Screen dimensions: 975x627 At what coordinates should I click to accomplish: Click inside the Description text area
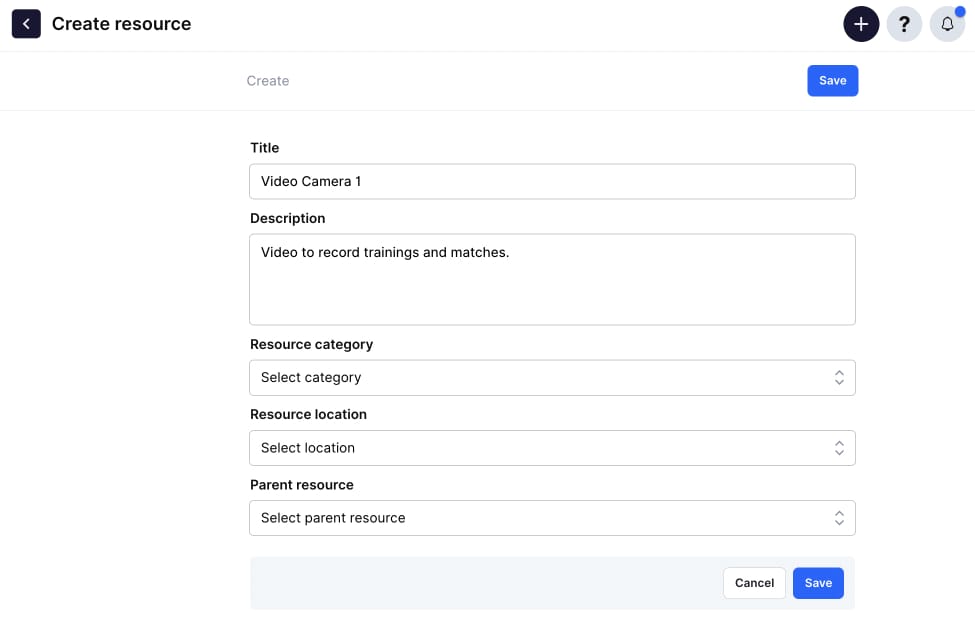click(x=552, y=279)
